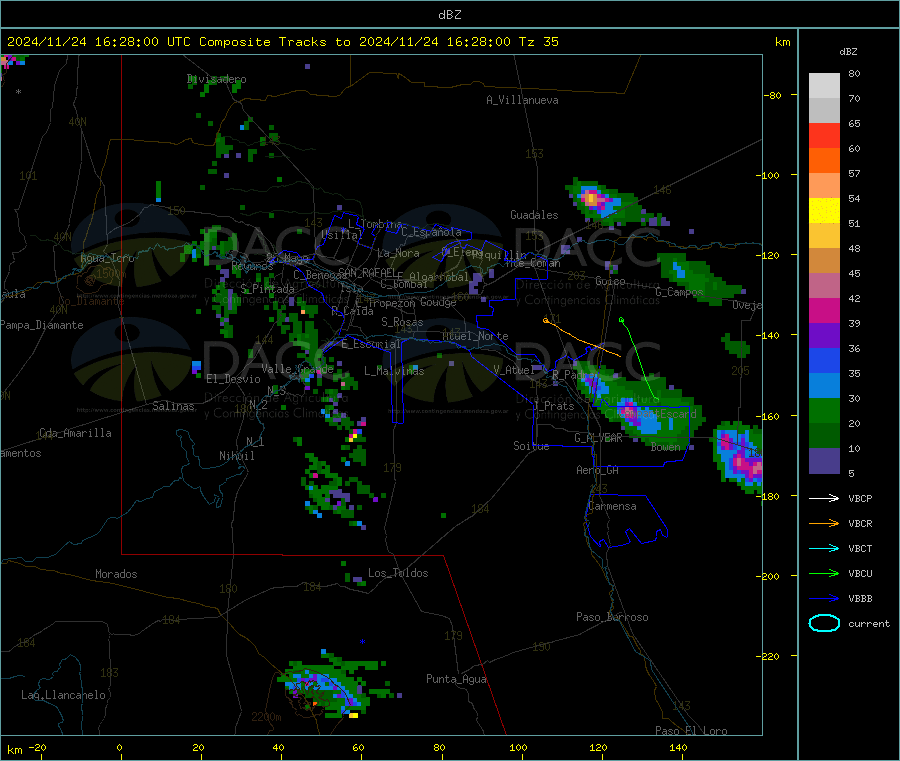Click the 'Punta_Agua' map label
The width and height of the screenshot is (900, 761).
click(456, 679)
